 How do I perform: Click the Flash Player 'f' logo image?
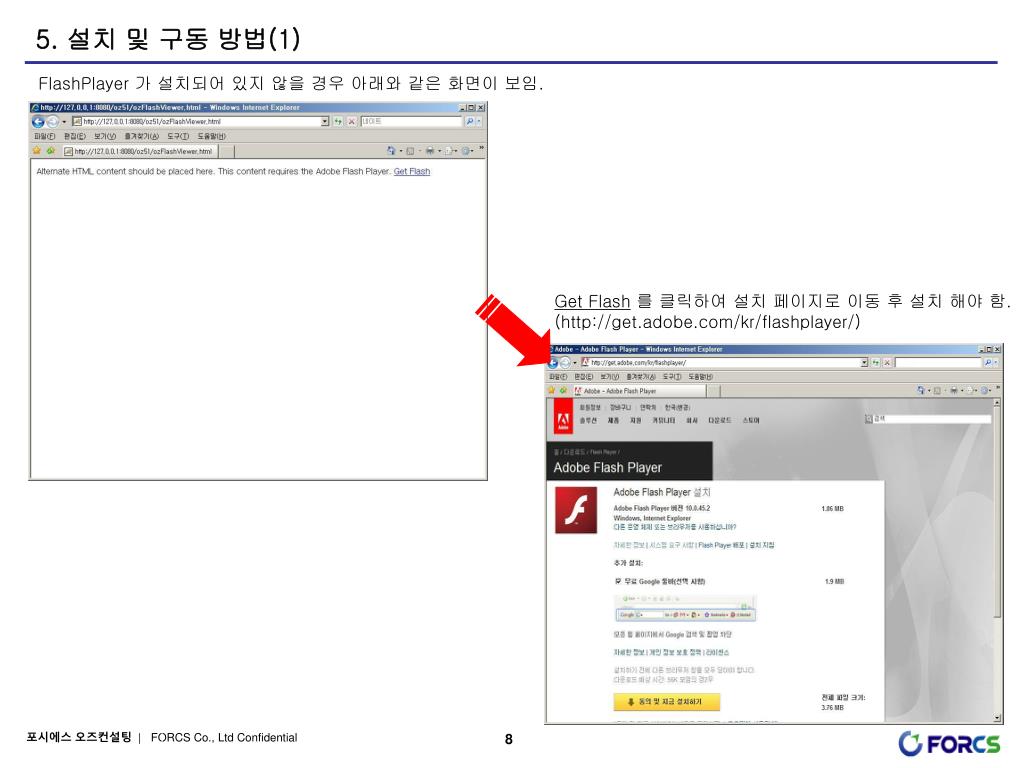click(x=575, y=510)
